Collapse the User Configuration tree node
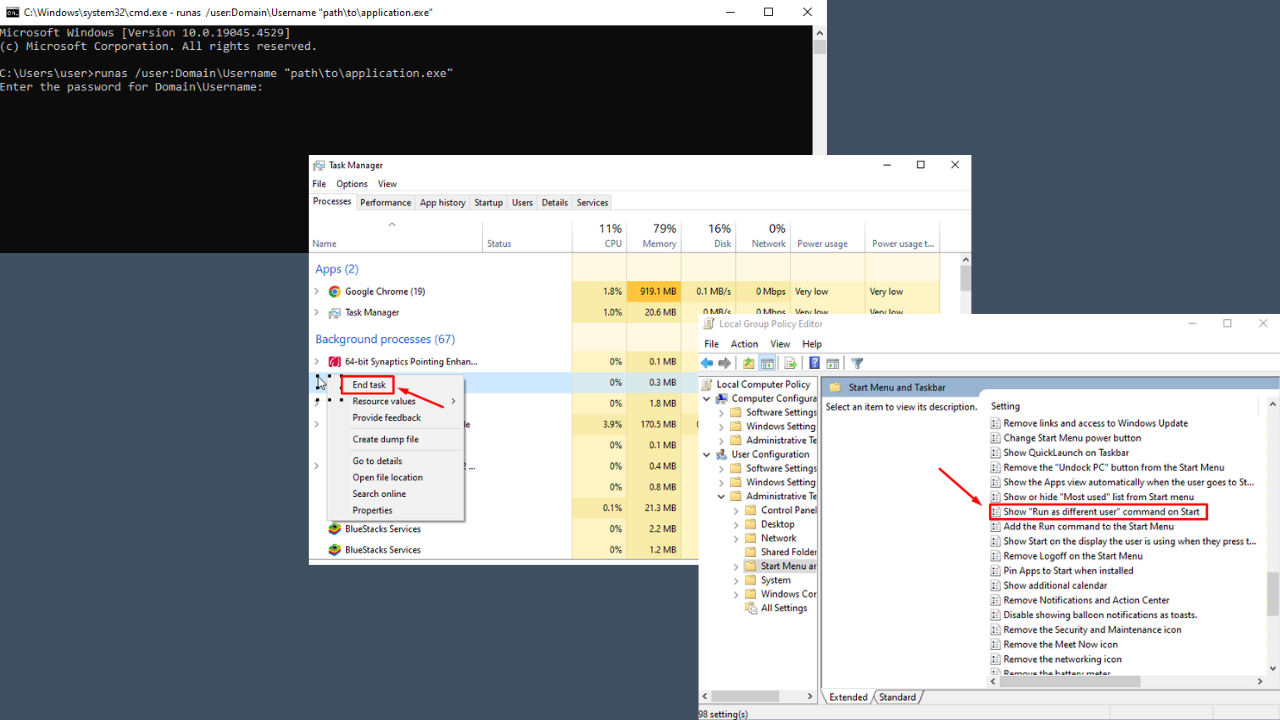The height and width of the screenshot is (720, 1280). (707, 454)
